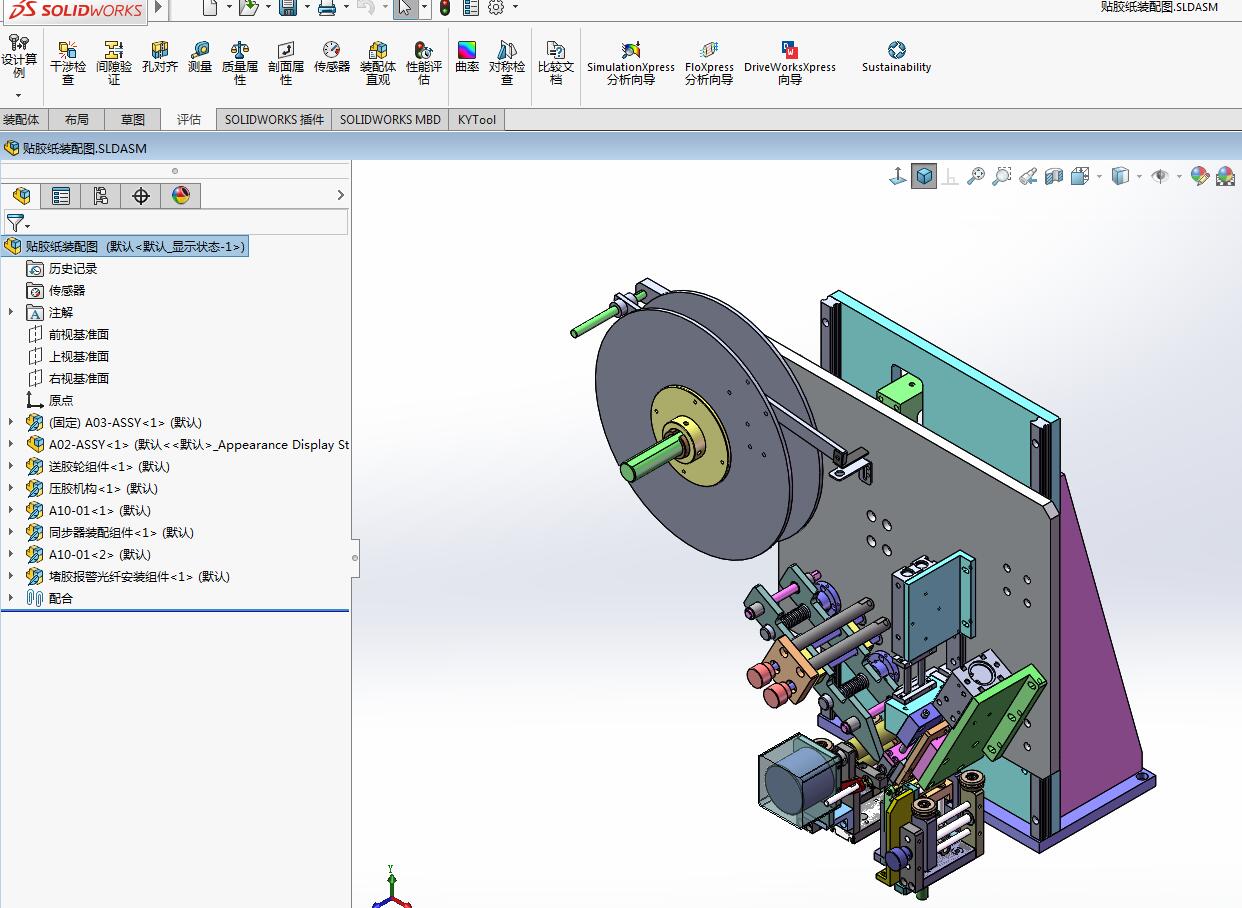This screenshot has width=1242, height=908.
Task: Click the Zoom to Fit magnifier icon
Action: [976, 177]
